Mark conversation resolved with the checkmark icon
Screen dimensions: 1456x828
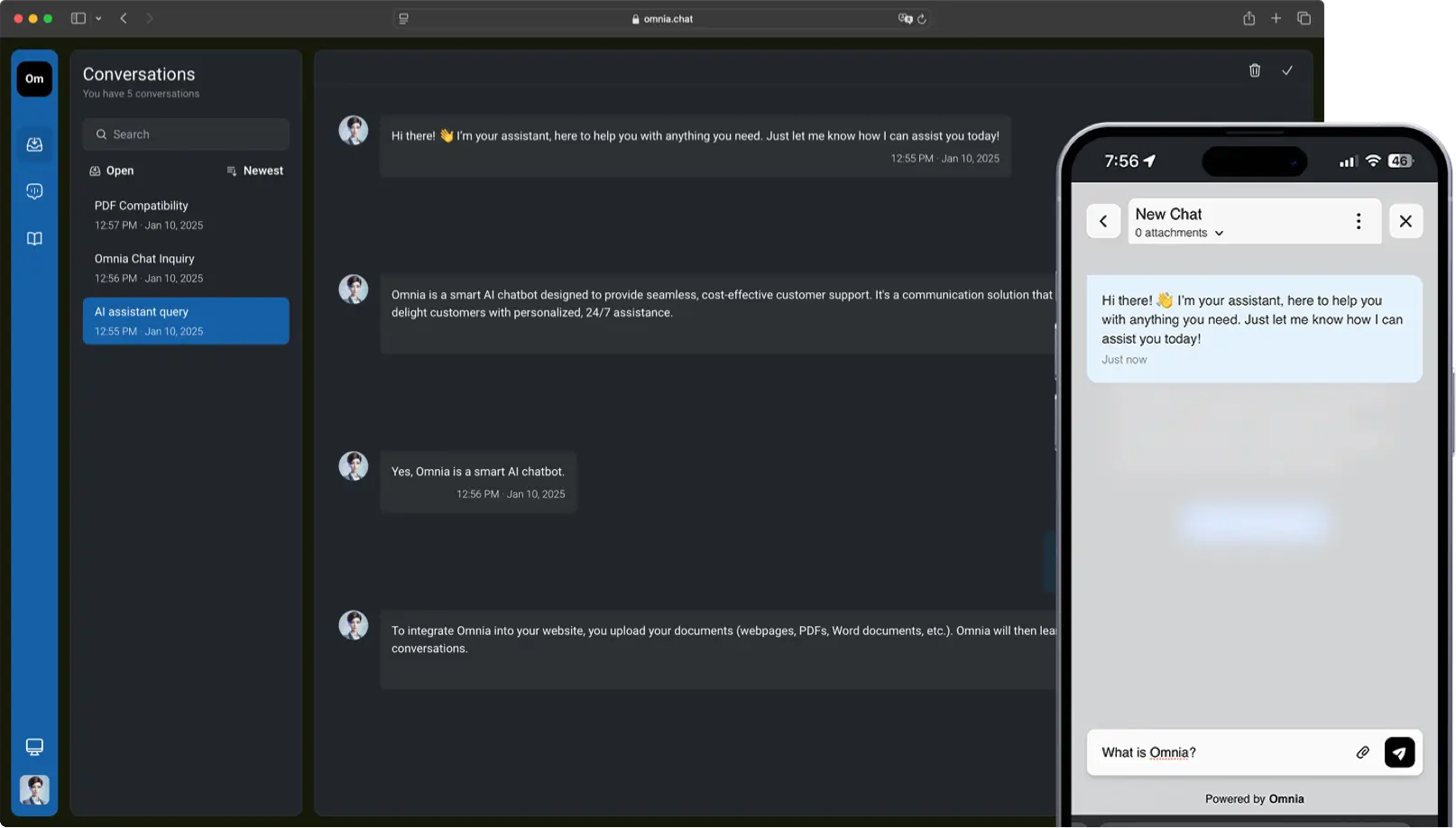click(x=1288, y=70)
